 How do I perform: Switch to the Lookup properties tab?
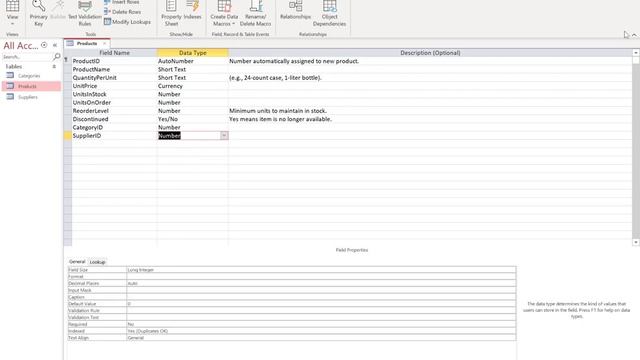[x=98, y=262]
